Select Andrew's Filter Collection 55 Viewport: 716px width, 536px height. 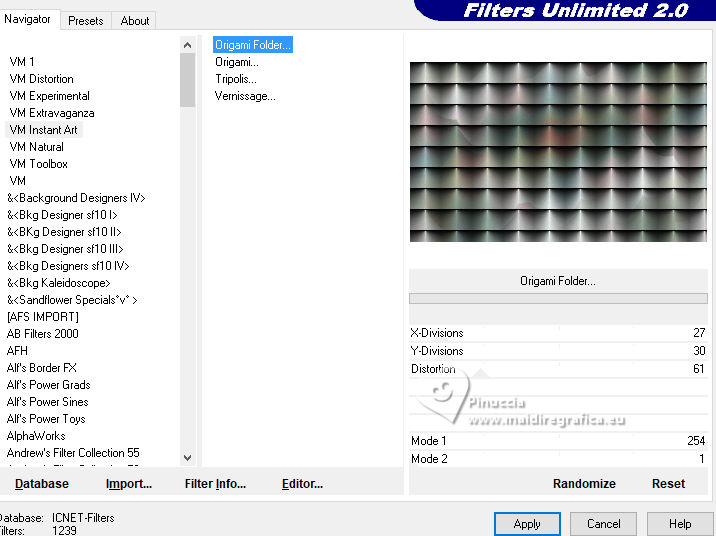point(73,453)
